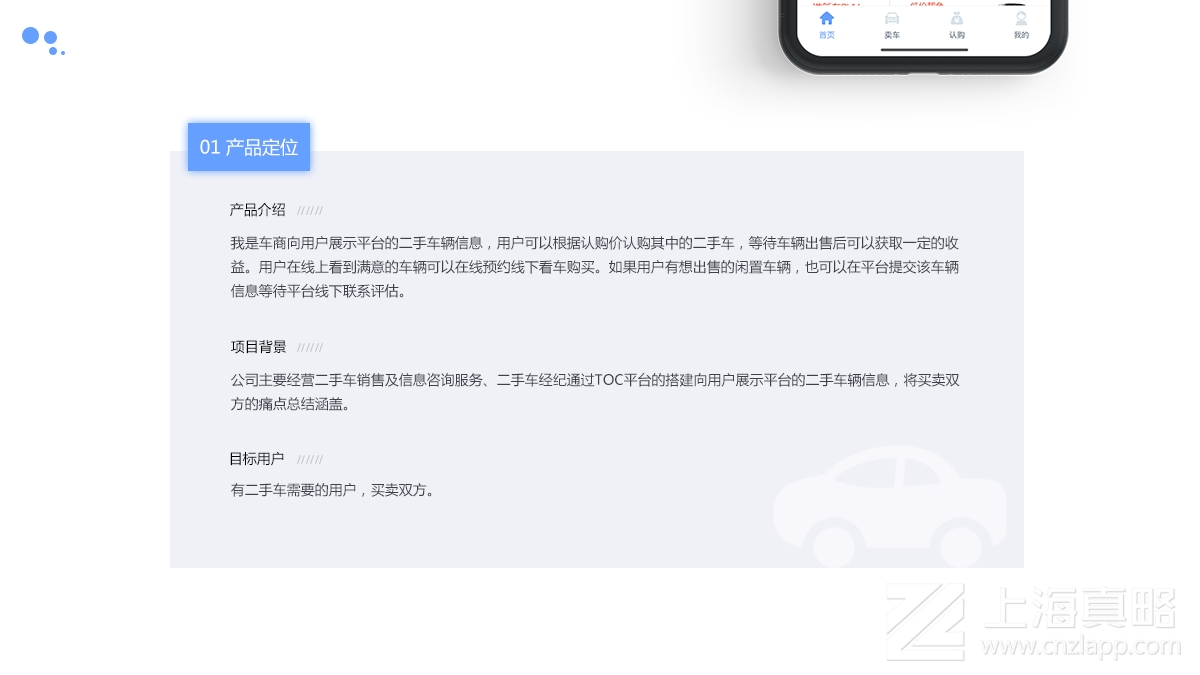Click the slashes mark beside 产品介绍
This screenshot has height=675, width=1200.
pos(309,210)
